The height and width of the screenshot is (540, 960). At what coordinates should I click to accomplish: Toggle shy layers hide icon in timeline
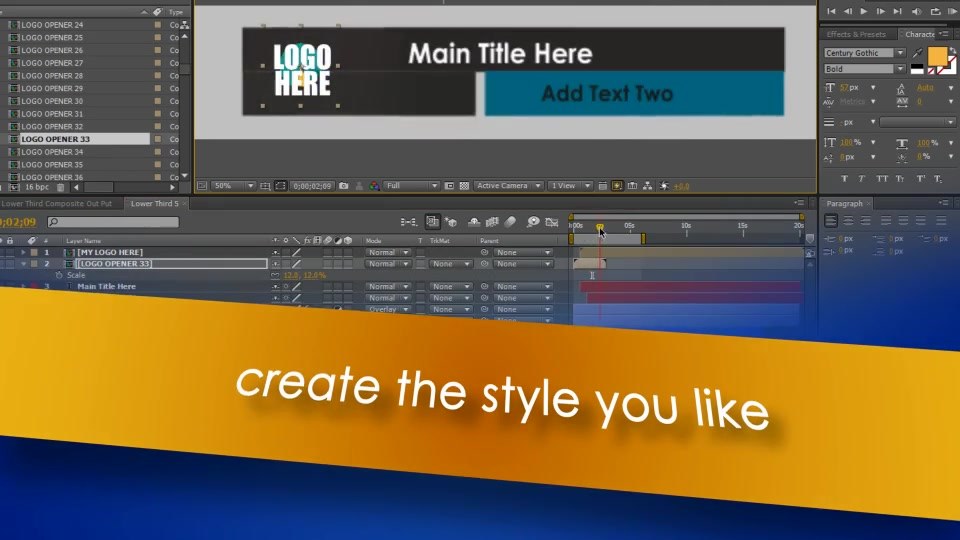click(474, 222)
